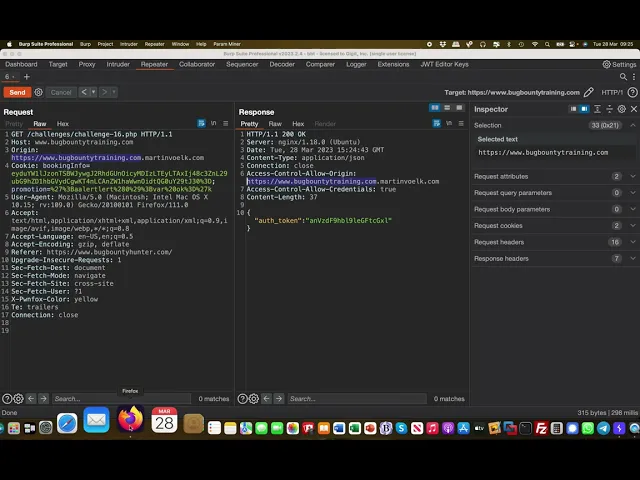Switch the request view to Pretty
The width and height of the screenshot is (640, 480).
coord(14,124)
